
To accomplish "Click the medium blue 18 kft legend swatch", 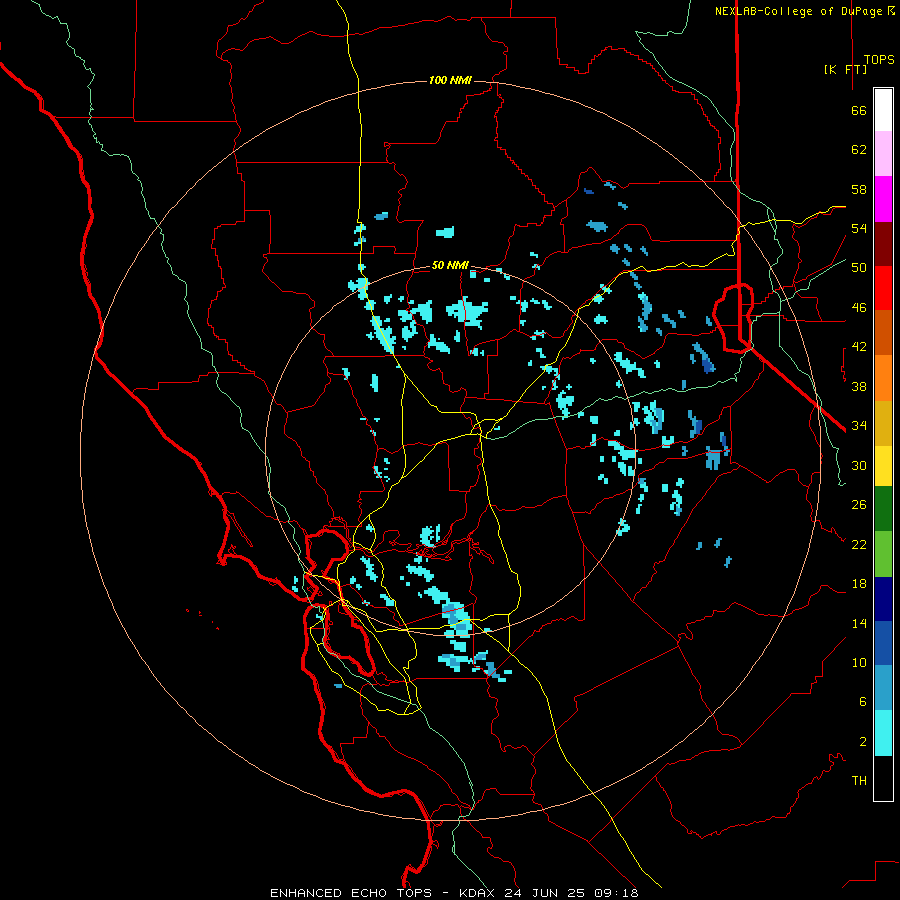I will pos(883,643).
